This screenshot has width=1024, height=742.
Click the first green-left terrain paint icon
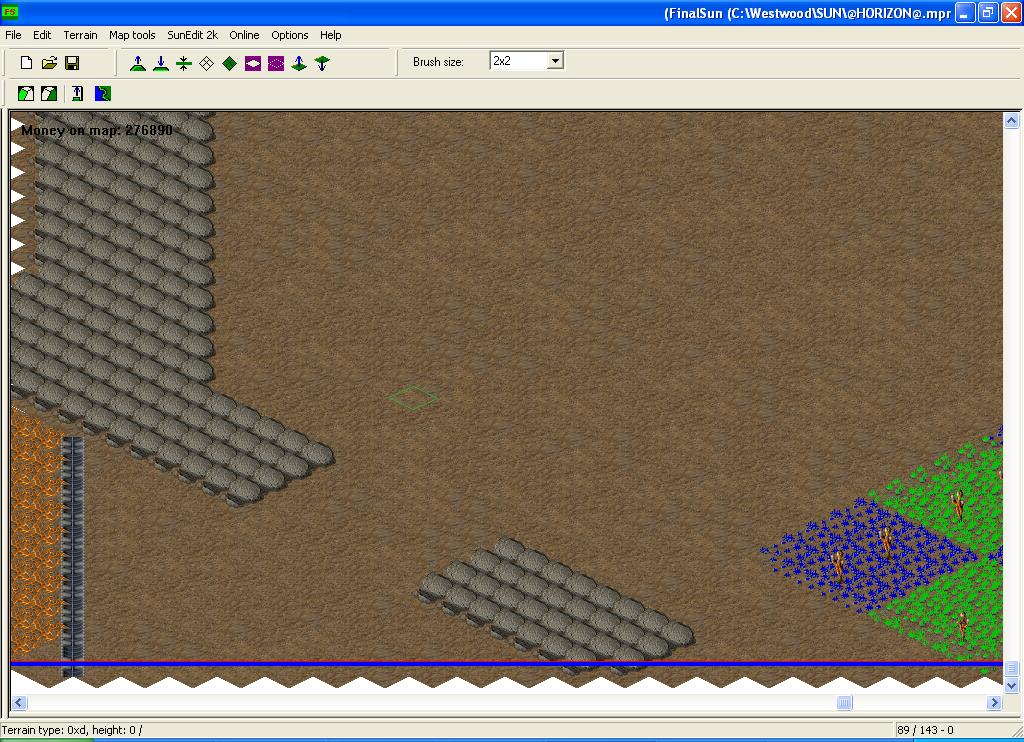click(x=26, y=93)
